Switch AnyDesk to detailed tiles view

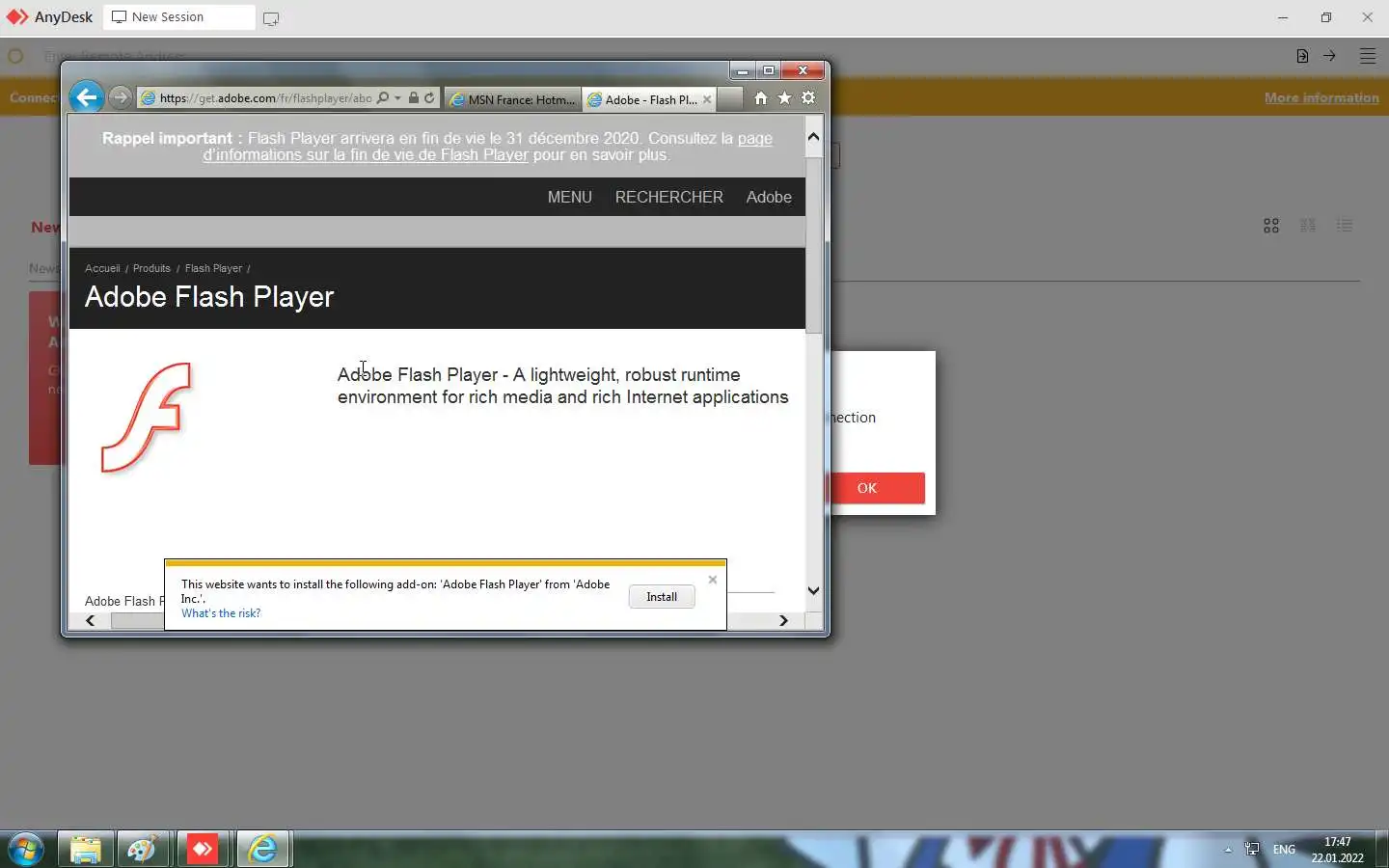pos(1308,226)
